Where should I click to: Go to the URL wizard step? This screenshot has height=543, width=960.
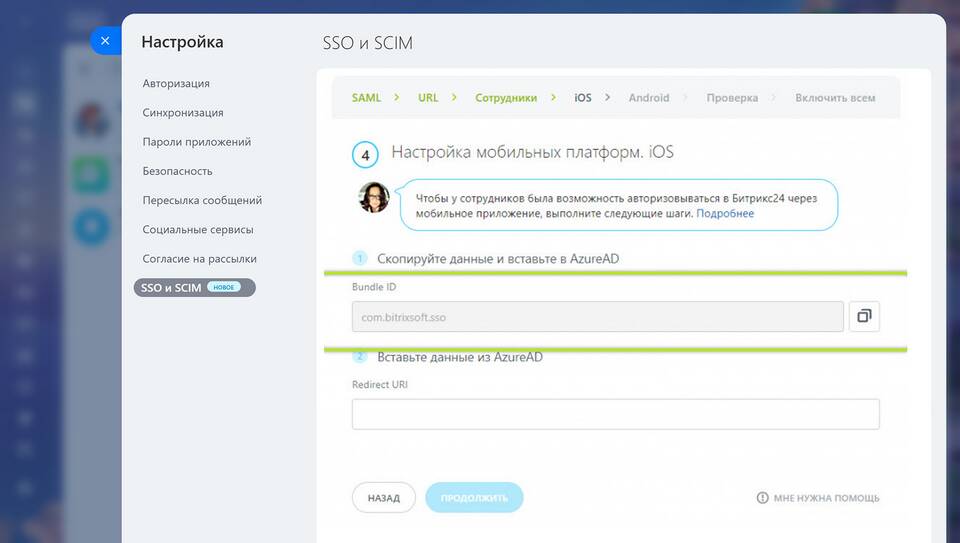point(428,97)
